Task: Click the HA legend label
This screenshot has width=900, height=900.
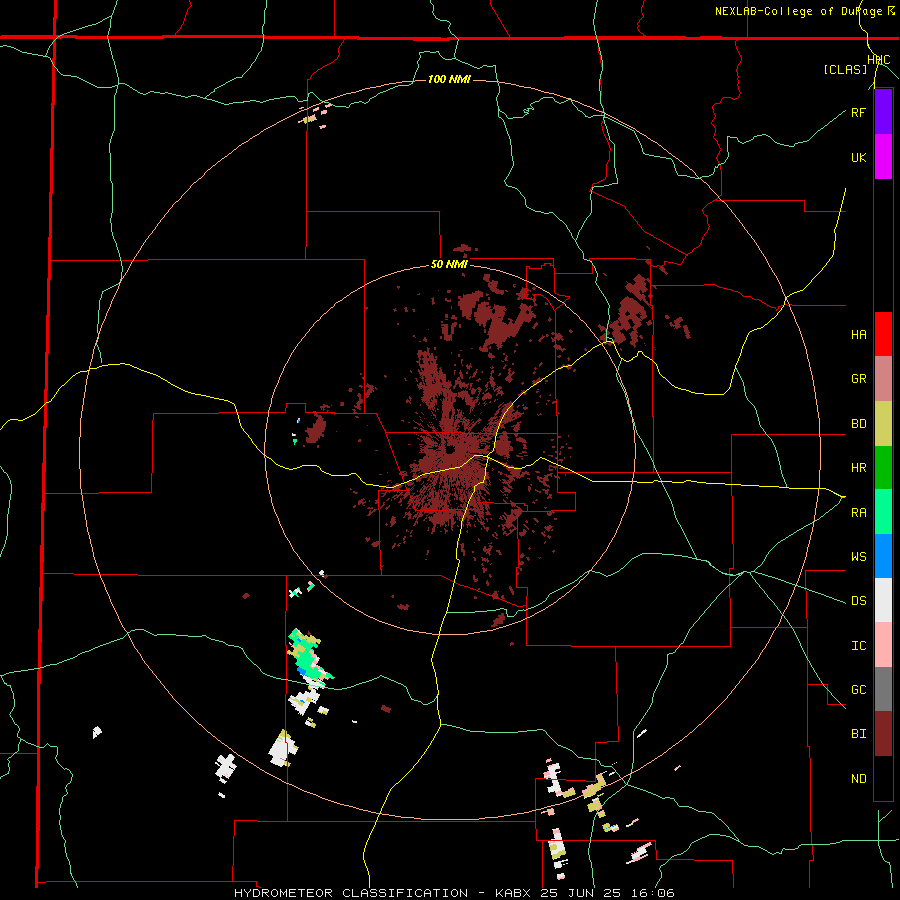Action: click(858, 335)
